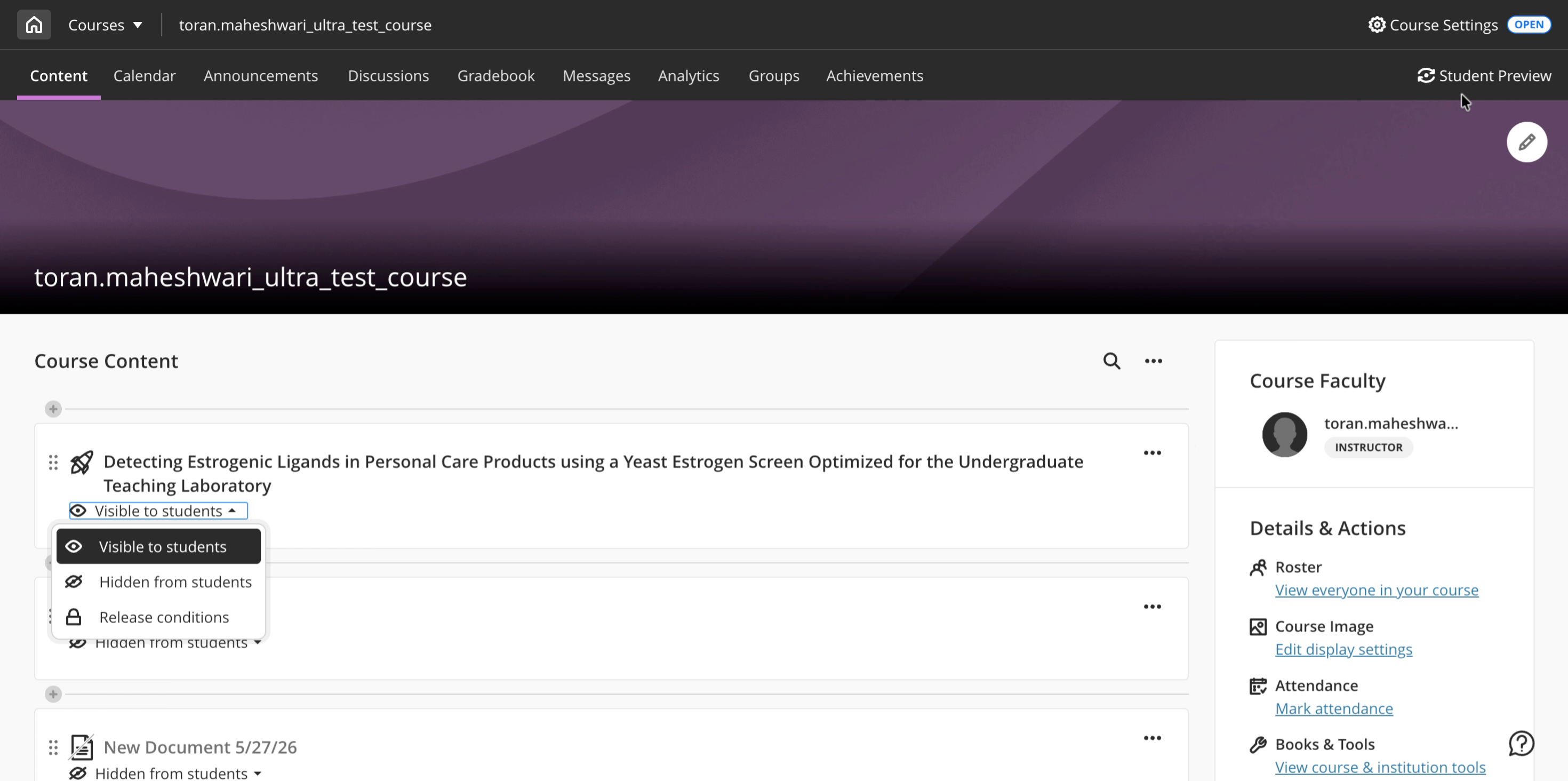The image size is (1568, 781).
Task: Search course content with magnifier icon
Action: point(1111,361)
